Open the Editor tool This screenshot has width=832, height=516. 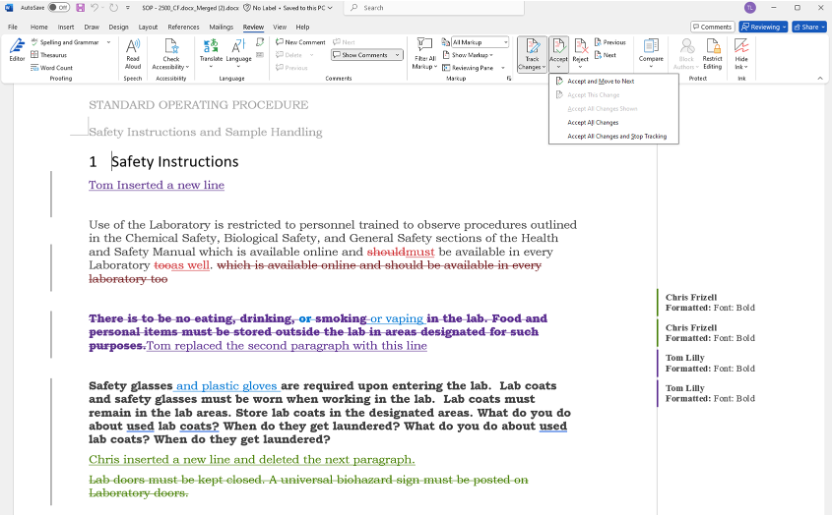[x=17, y=50]
